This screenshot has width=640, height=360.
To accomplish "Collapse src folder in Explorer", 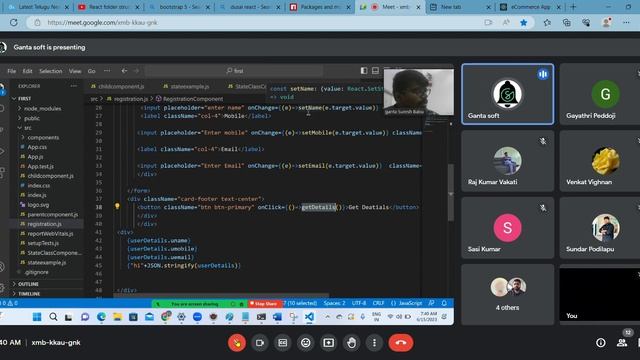I will [27, 128].
